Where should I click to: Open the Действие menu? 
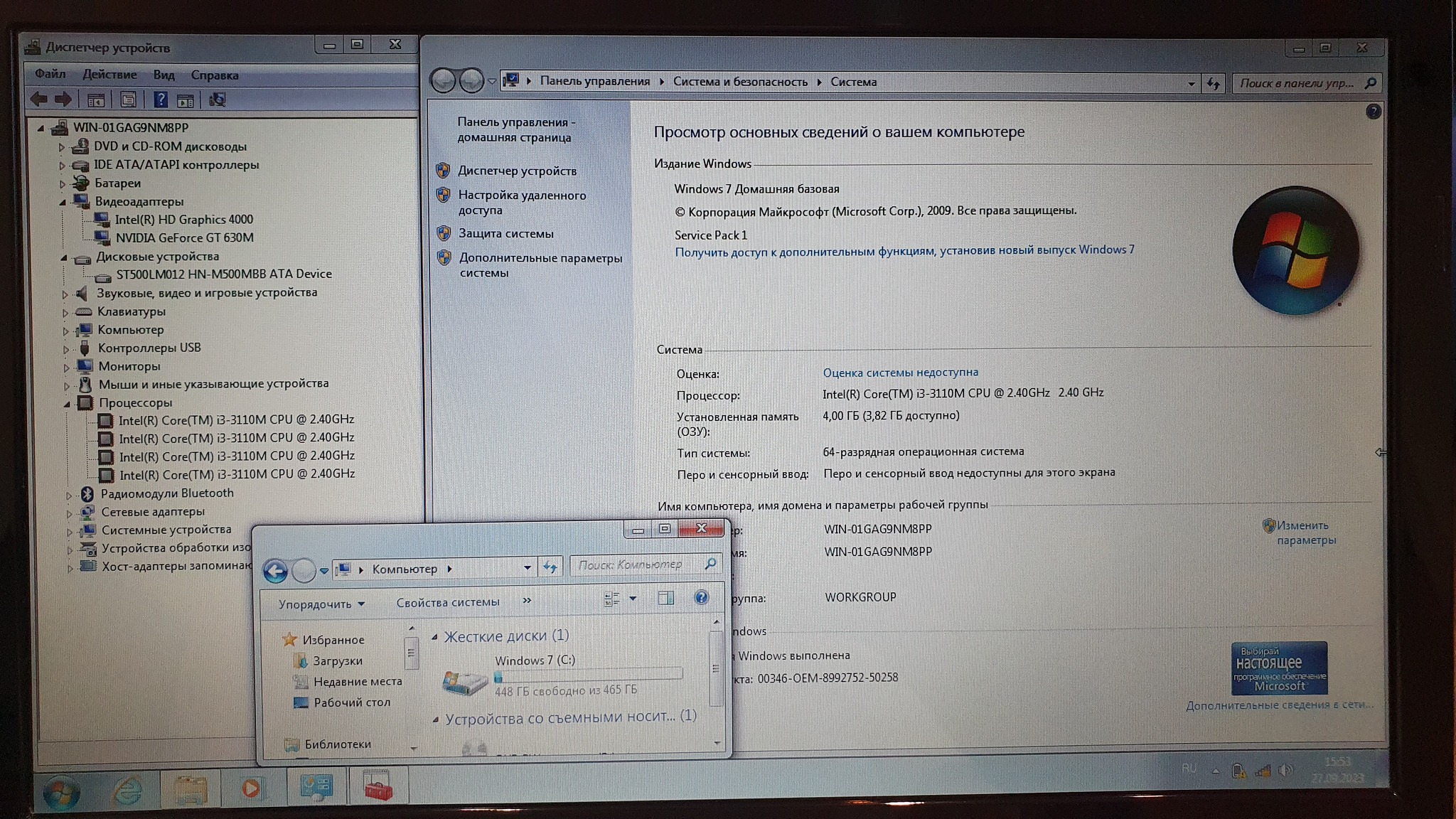[x=109, y=75]
